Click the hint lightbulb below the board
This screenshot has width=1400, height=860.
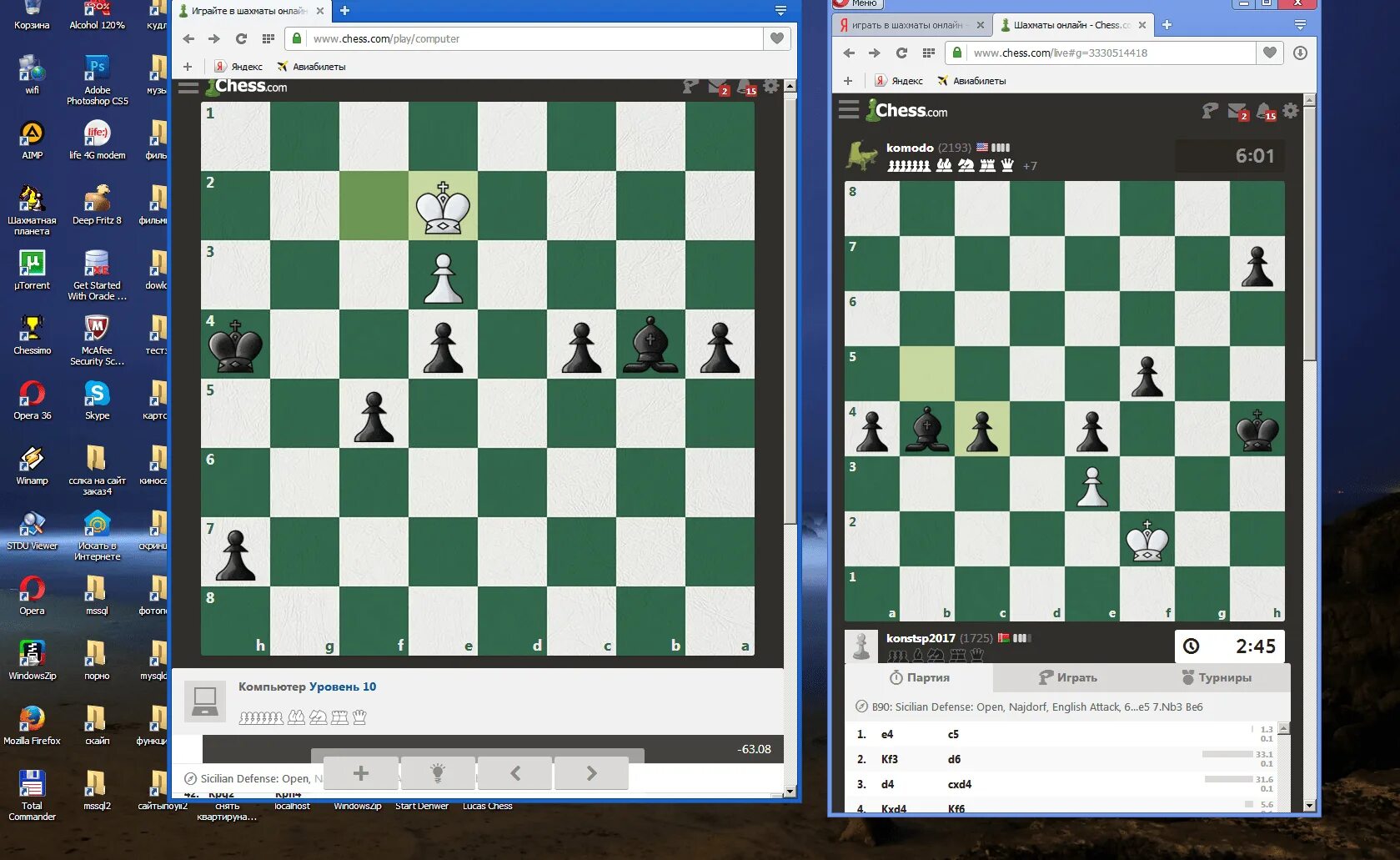[438, 772]
